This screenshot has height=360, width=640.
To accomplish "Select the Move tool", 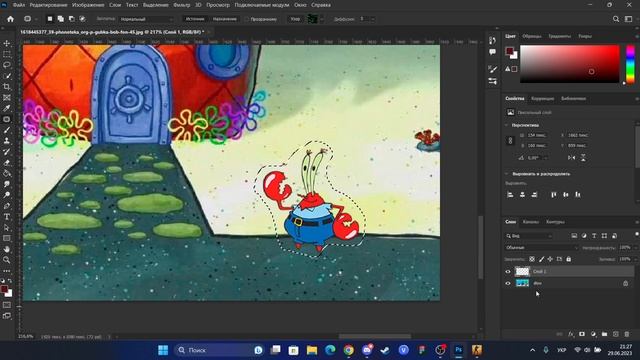I will tap(7, 43).
